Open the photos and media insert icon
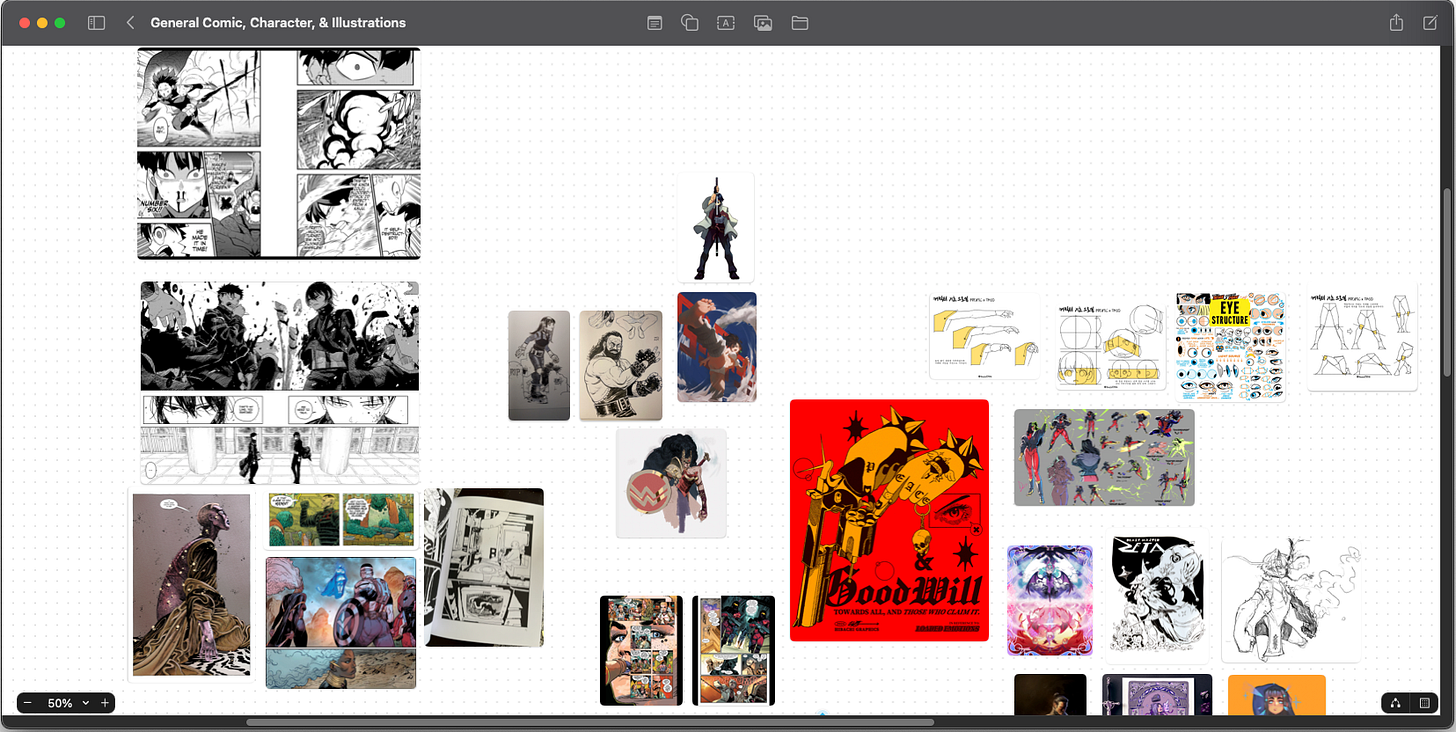 (763, 22)
